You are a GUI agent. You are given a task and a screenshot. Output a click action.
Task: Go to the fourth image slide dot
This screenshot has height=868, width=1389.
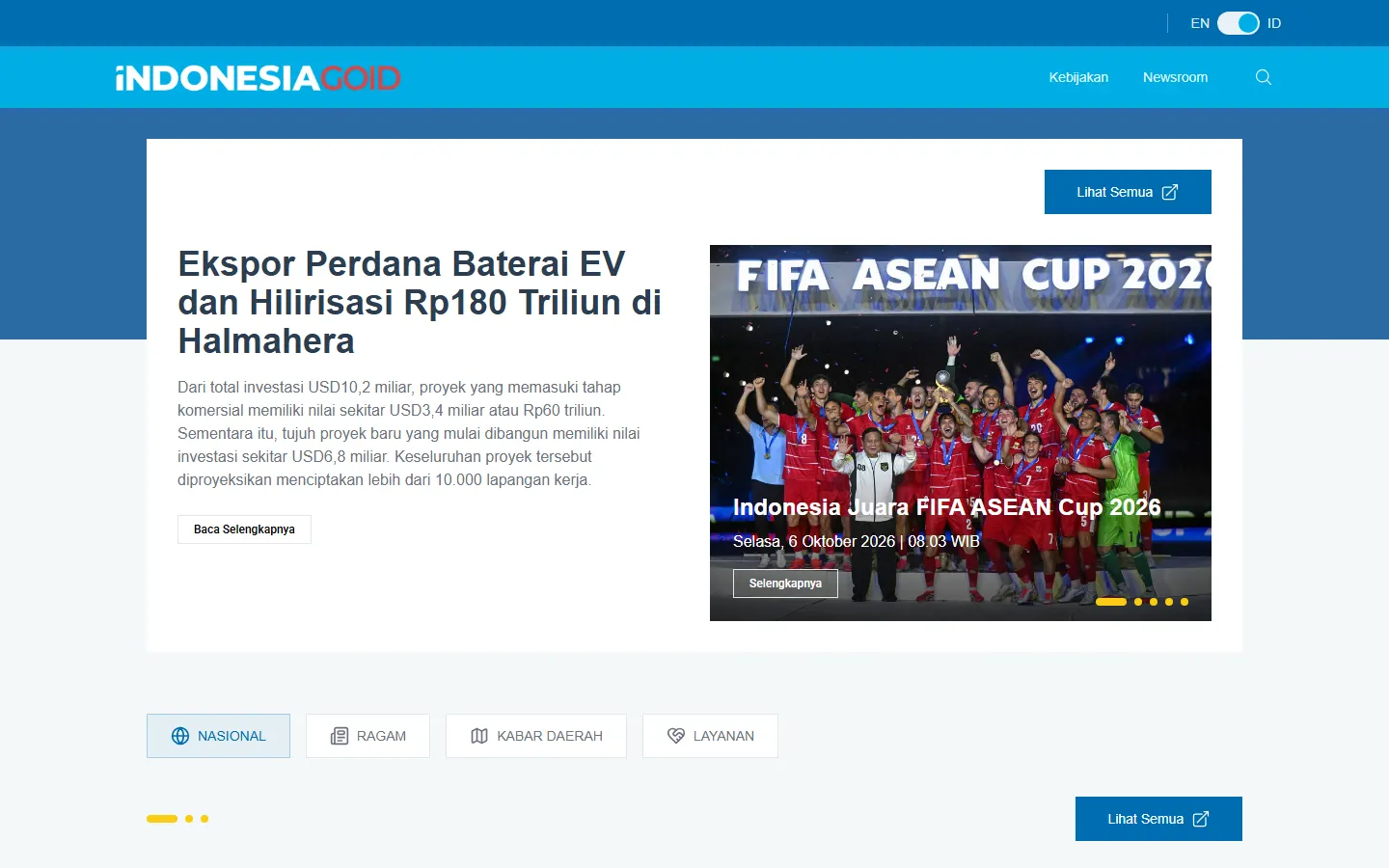coord(1169,602)
